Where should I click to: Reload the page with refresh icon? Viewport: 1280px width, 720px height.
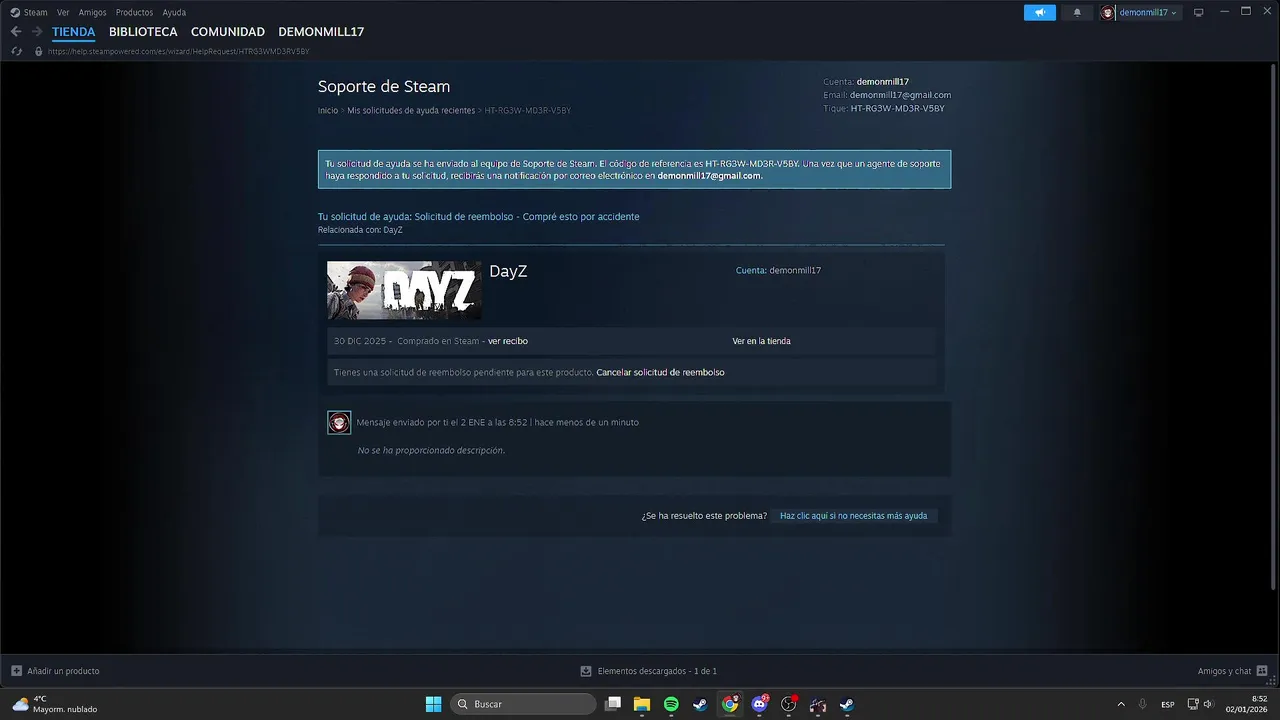point(16,51)
